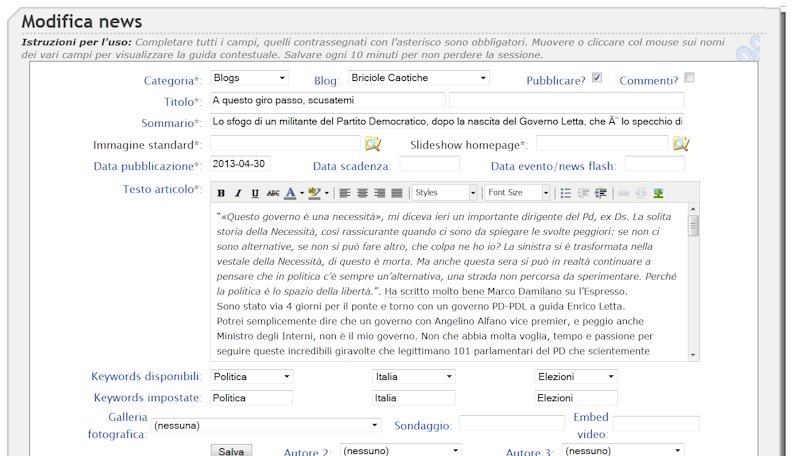Screen dimensions: 800x456
Task: Click the Data scadenza field label
Action: 352,166
